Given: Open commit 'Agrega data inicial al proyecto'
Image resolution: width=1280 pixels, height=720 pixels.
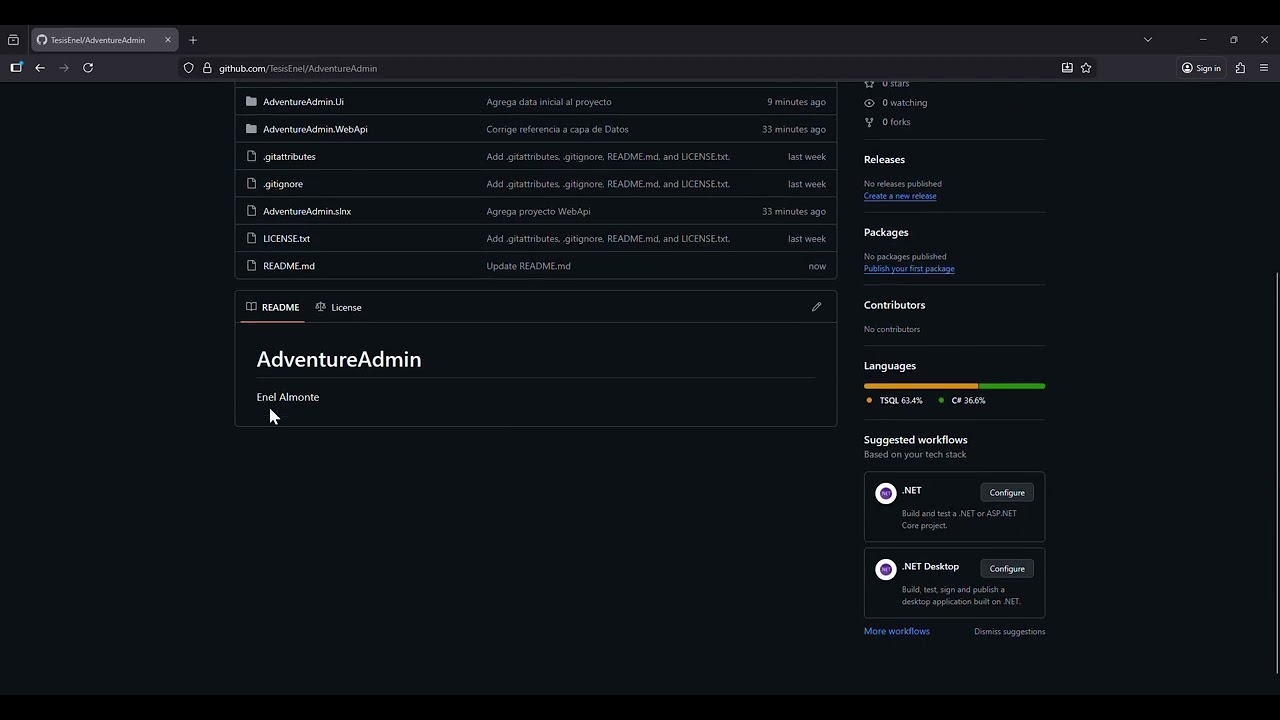Looking at the screenshot, I should click(549, 102).
